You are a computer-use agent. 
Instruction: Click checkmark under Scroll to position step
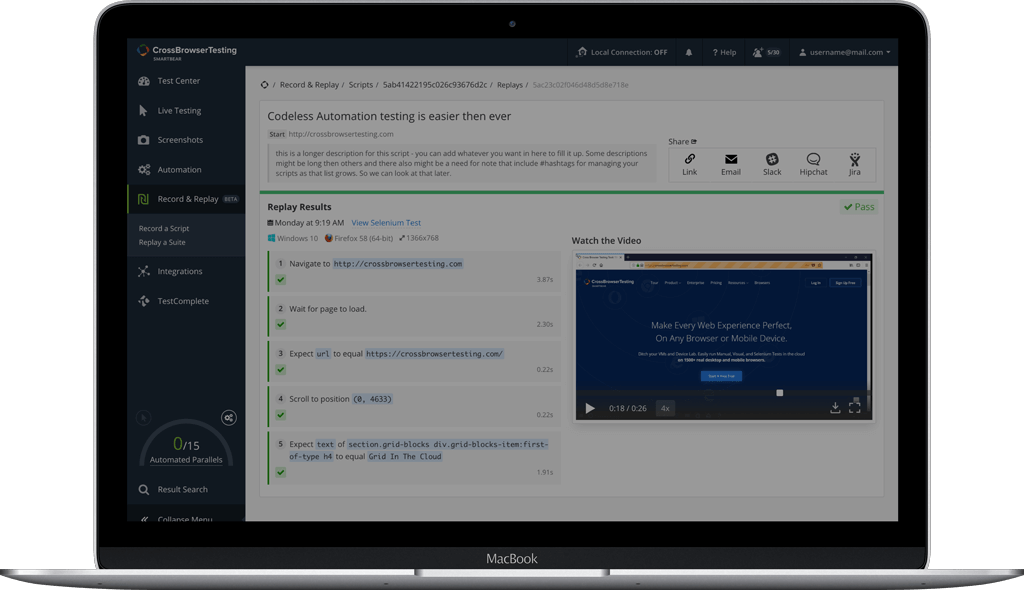(281, 415)
